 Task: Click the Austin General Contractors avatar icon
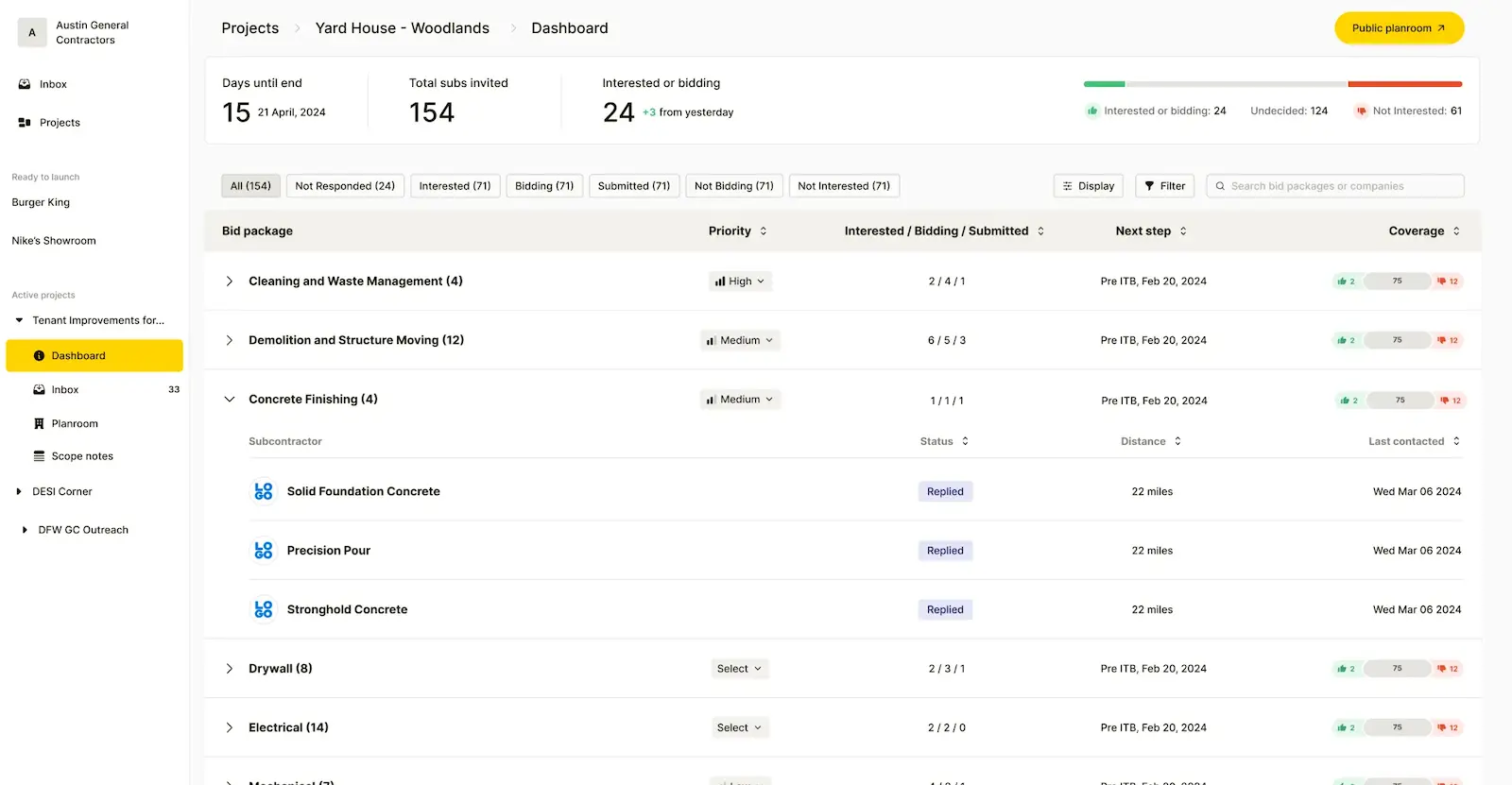(32, 32)
